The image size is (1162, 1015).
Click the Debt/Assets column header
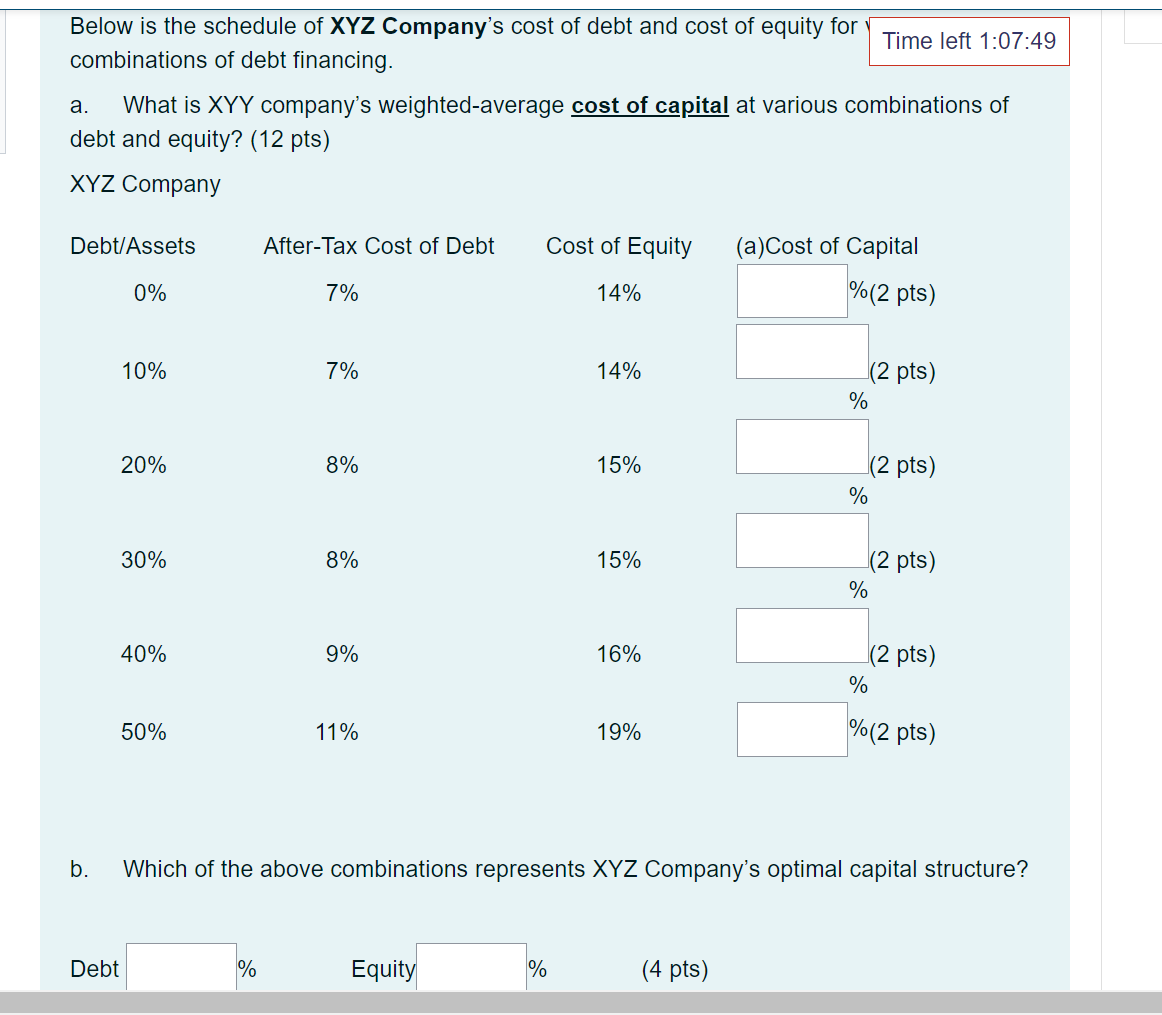(133, 246)
